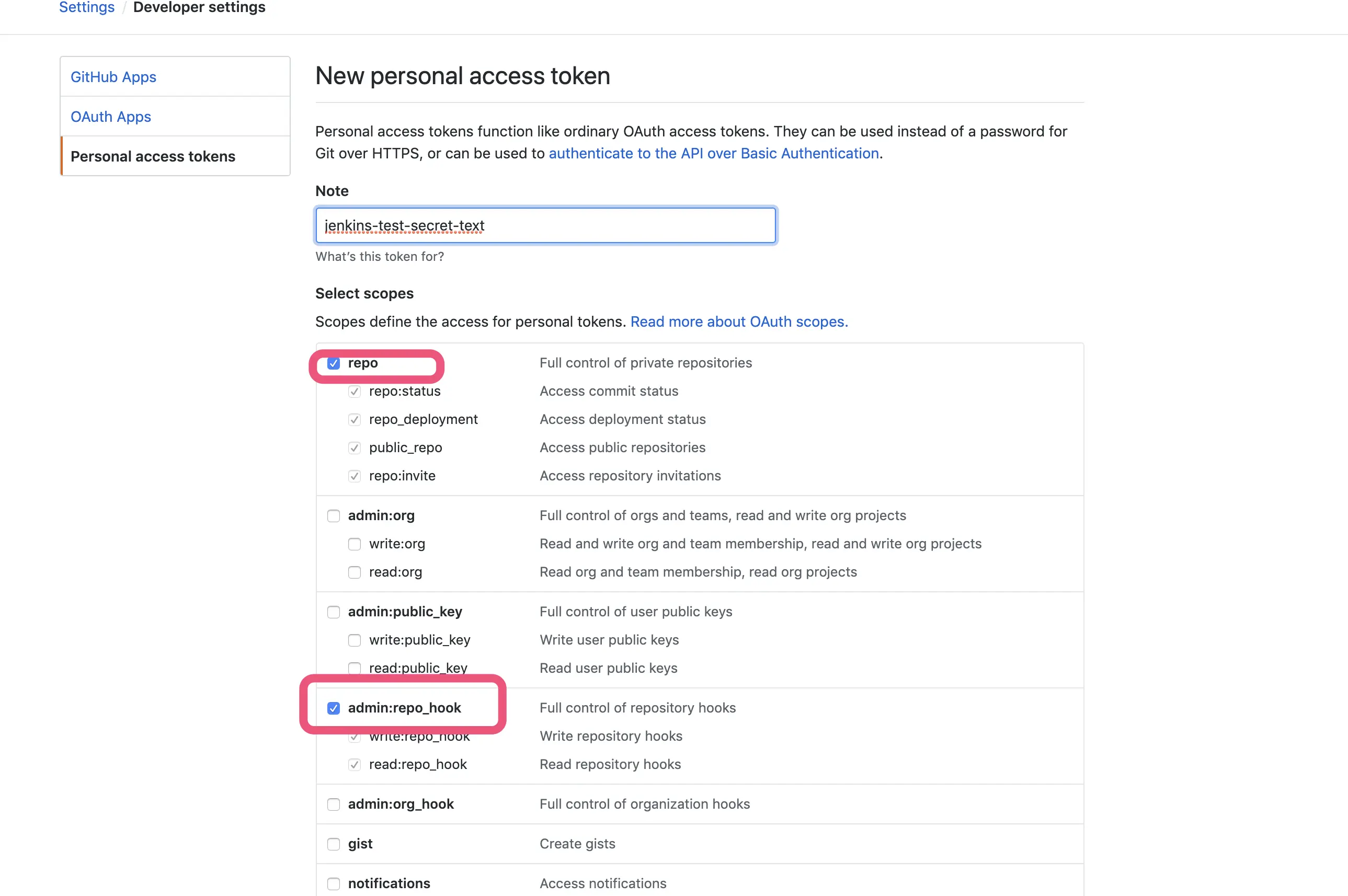The width and height of the screenshot is (1348, 896).
Task: Click the read:repo_hook sub-scope checkbox
Action: point(355,765)
